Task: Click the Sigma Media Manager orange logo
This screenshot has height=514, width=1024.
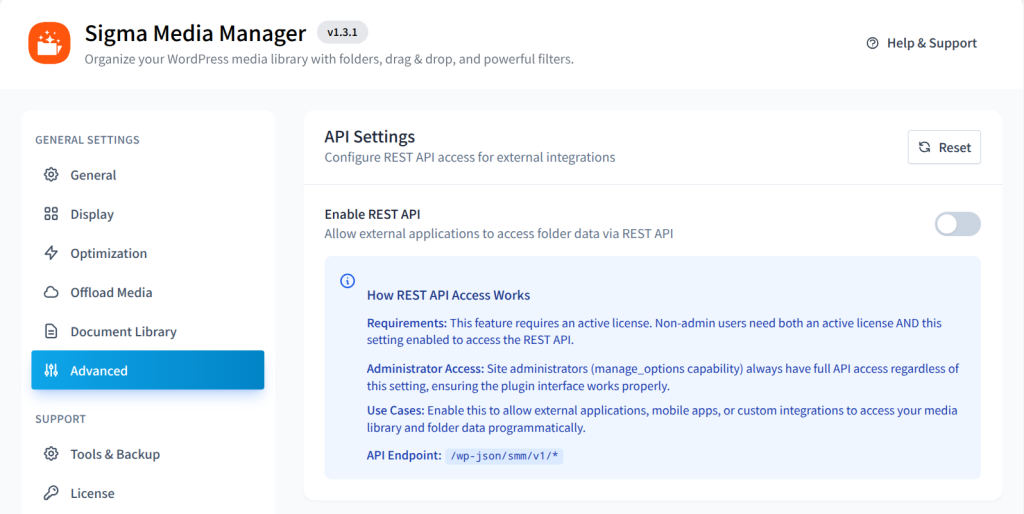Action: [49, 43]
